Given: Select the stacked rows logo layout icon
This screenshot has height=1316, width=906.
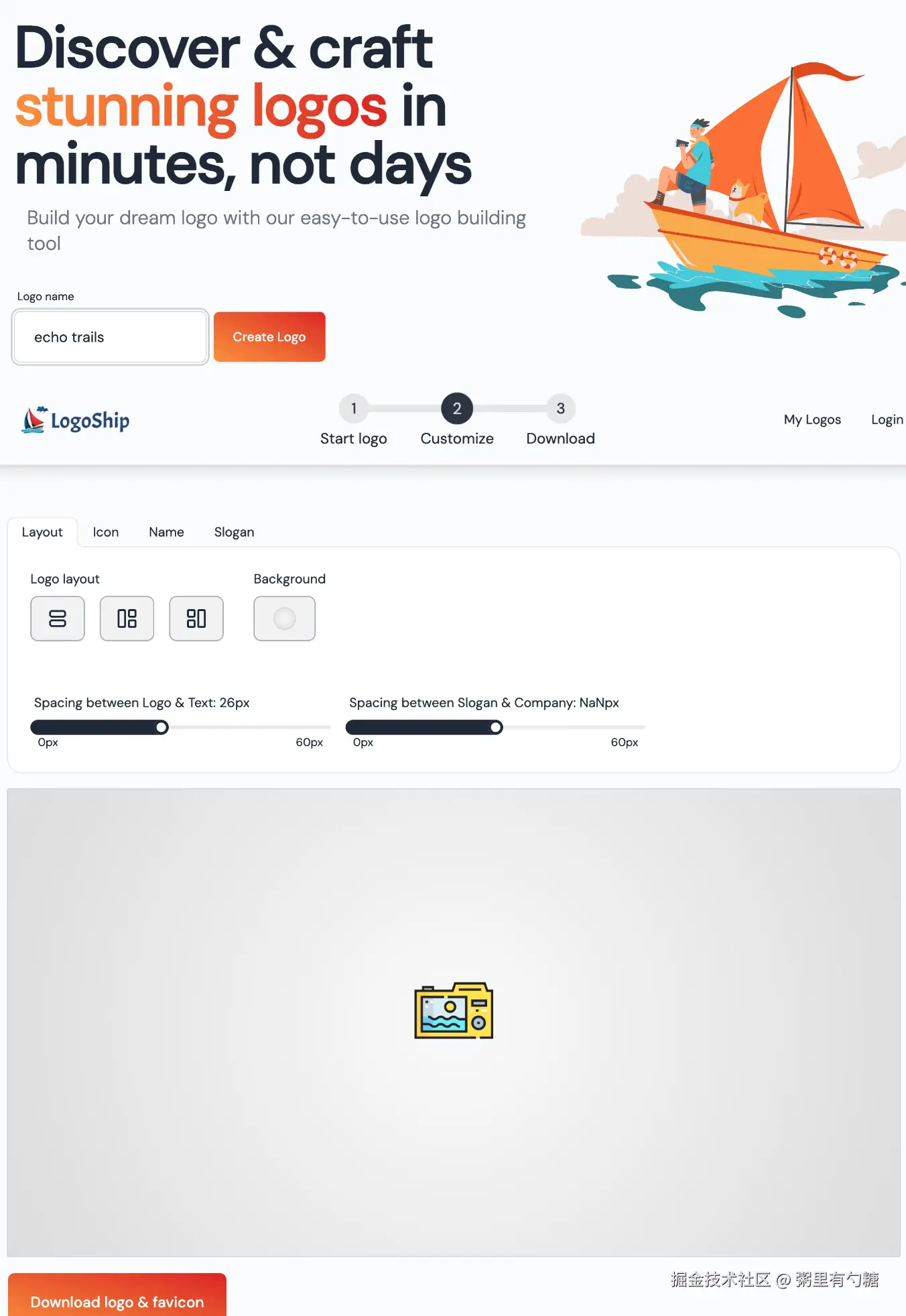Looking at the screenshot, I should (x=58, y=618).
